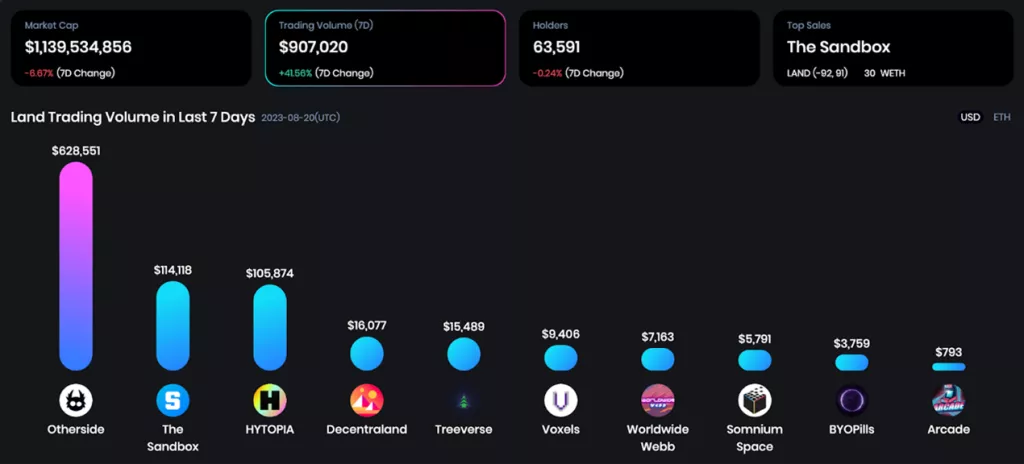This screenshot has width=1024, height=464.
Task: Open the Decentraland logo icon
Action: 367,401
